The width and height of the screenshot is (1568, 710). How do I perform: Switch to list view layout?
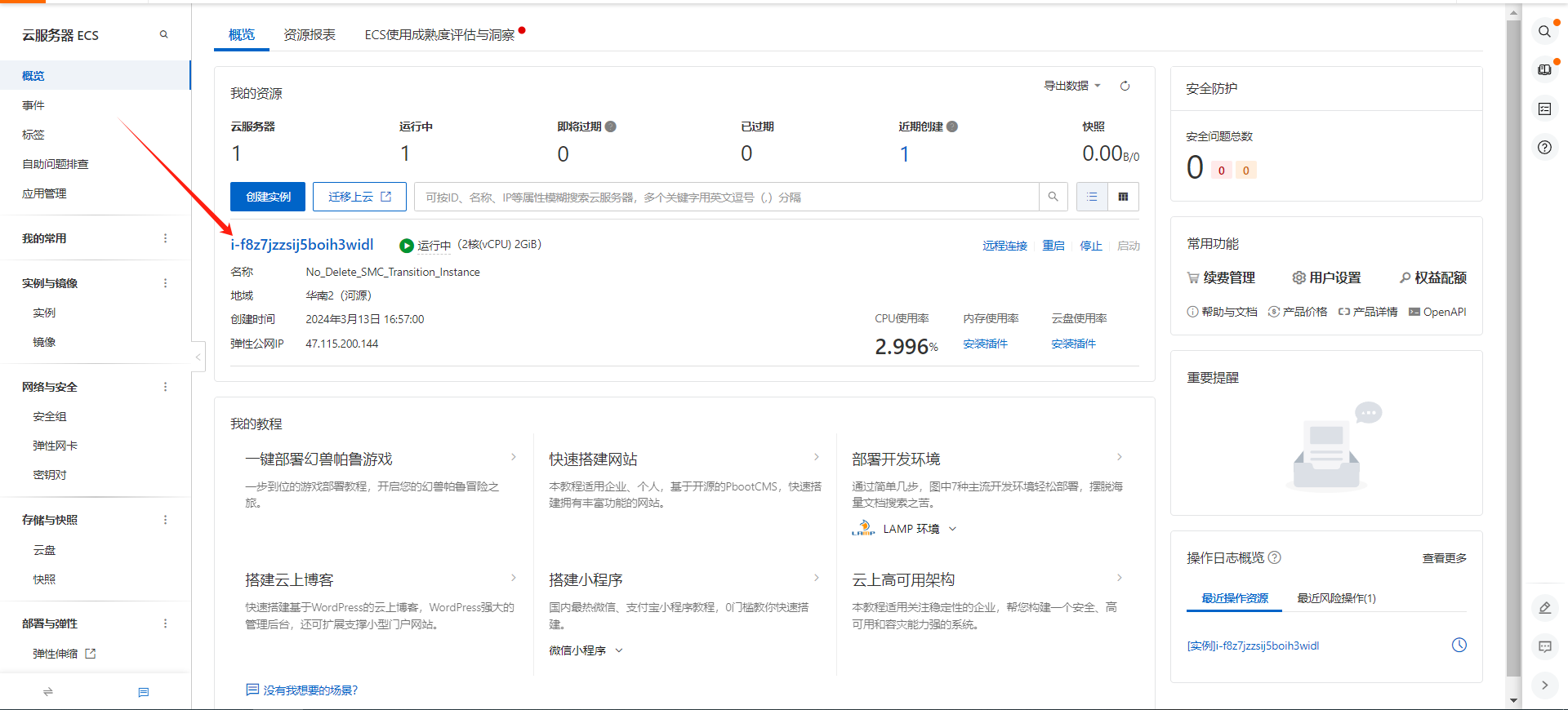point(1092,197)
